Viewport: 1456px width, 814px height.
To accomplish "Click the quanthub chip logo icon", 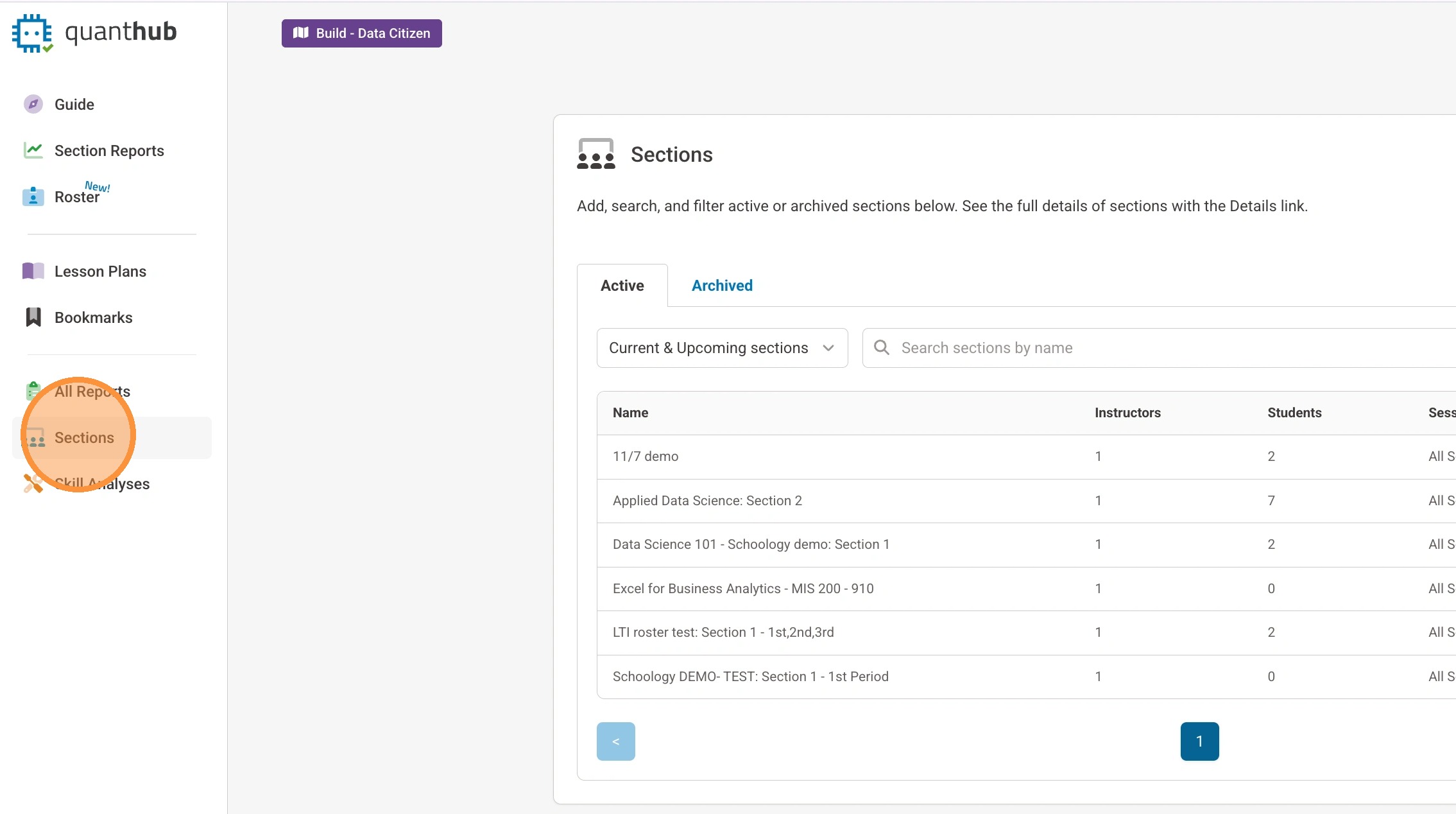I will pyautogui.click(x=31, y=33).
